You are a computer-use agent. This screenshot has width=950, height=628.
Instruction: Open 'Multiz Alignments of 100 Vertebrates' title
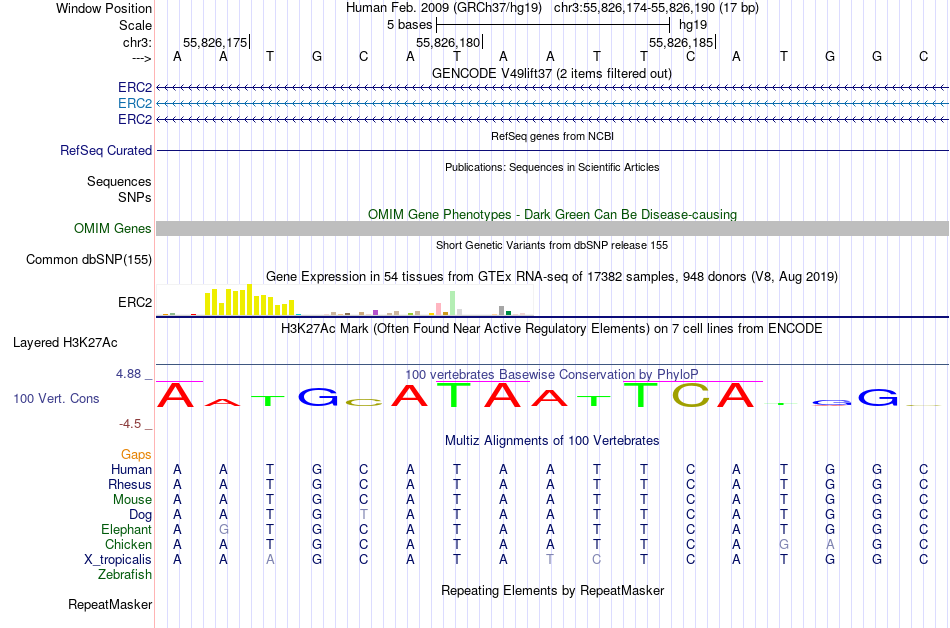(552, 441)
